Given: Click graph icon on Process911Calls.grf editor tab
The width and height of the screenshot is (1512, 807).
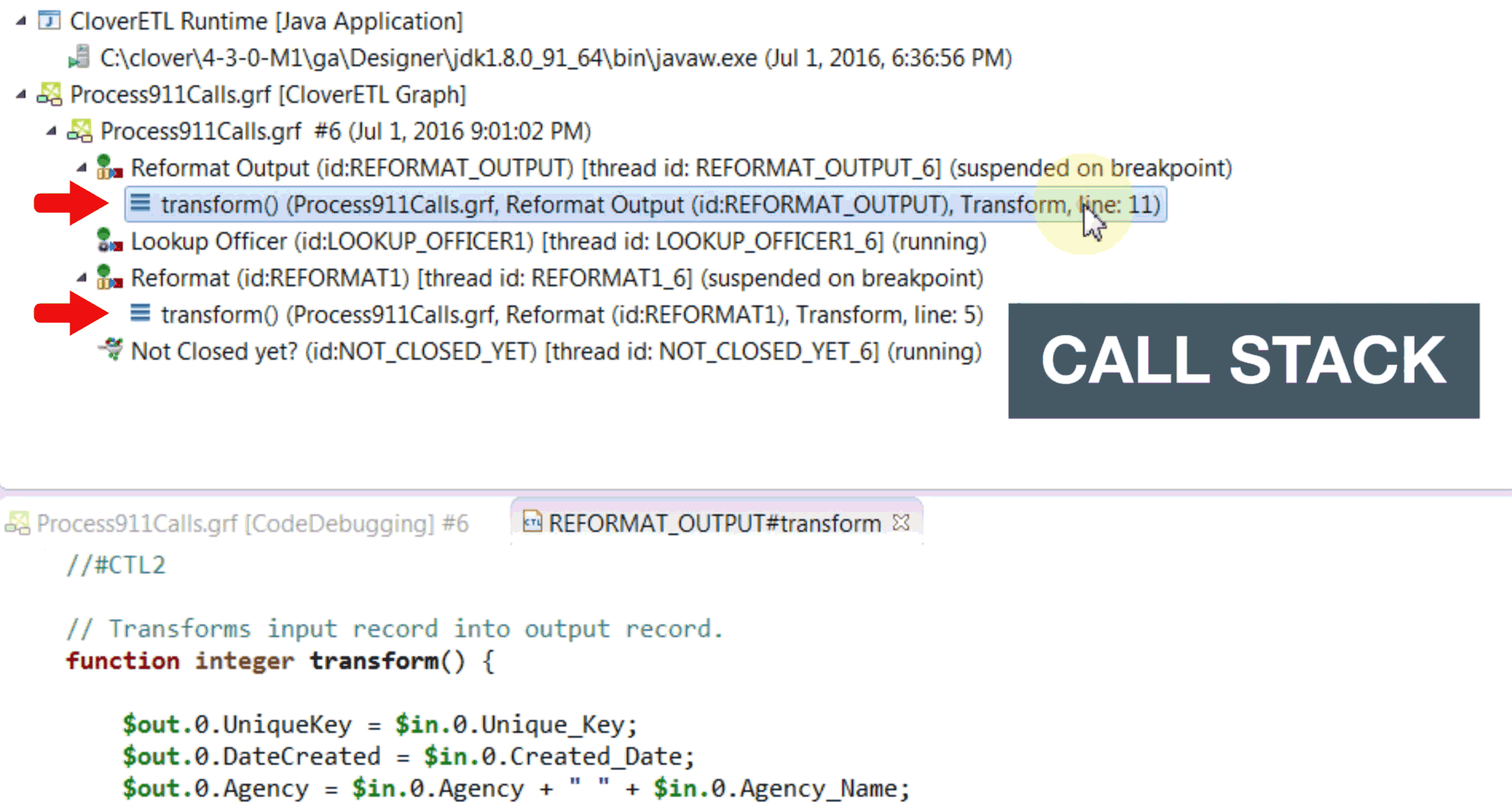Looking at the screenshot, I should (18, 523).
